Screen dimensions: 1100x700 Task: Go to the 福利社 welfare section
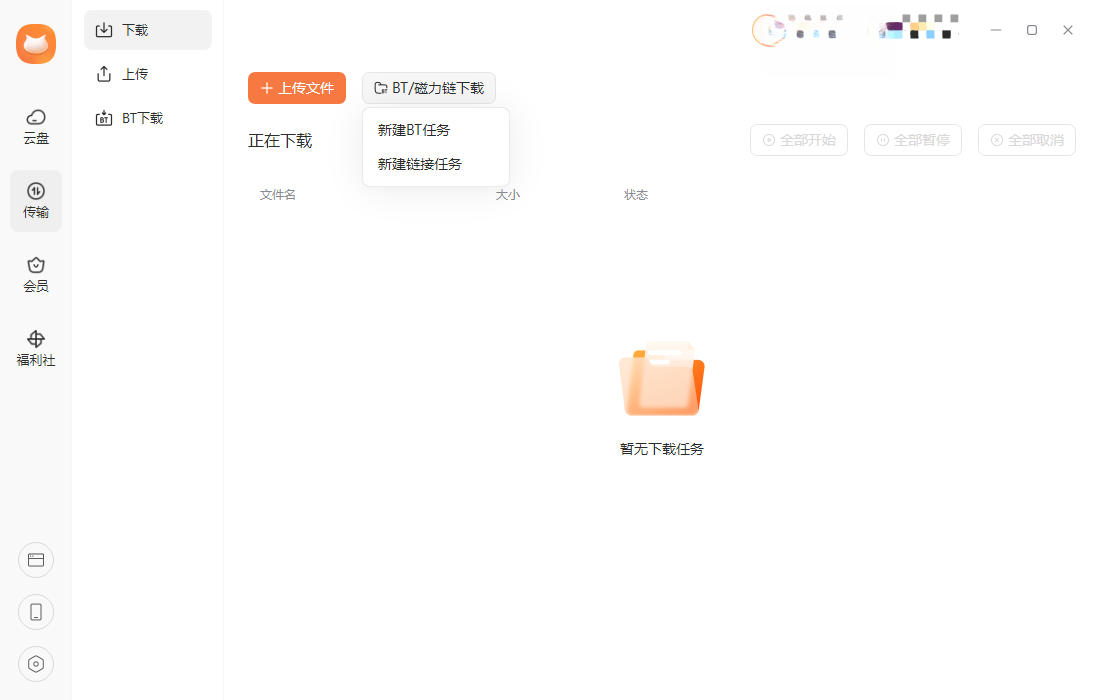click(x=36, y=349)
